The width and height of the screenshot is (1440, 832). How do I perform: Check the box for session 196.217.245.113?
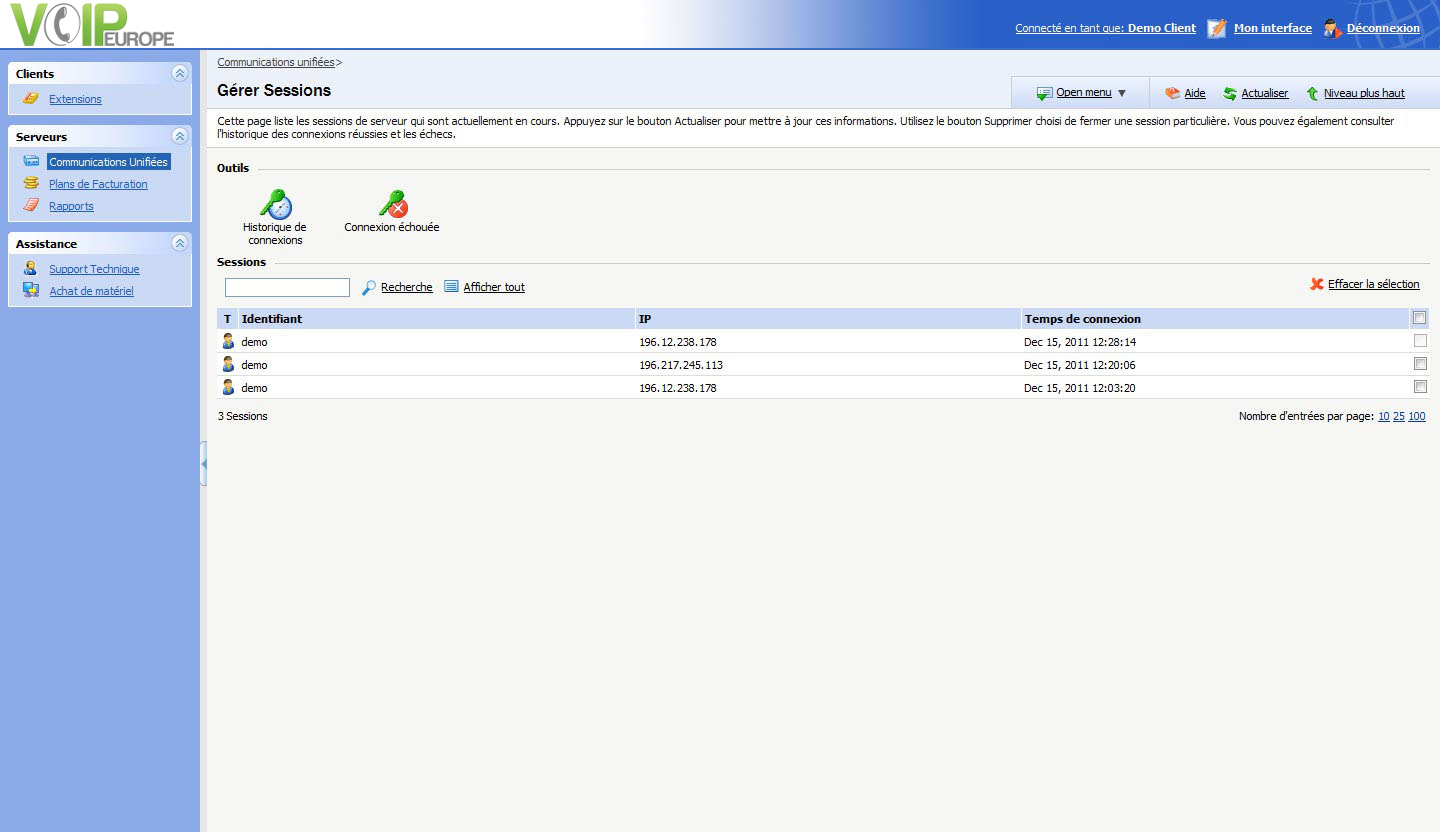click(x=1420, y=364)
